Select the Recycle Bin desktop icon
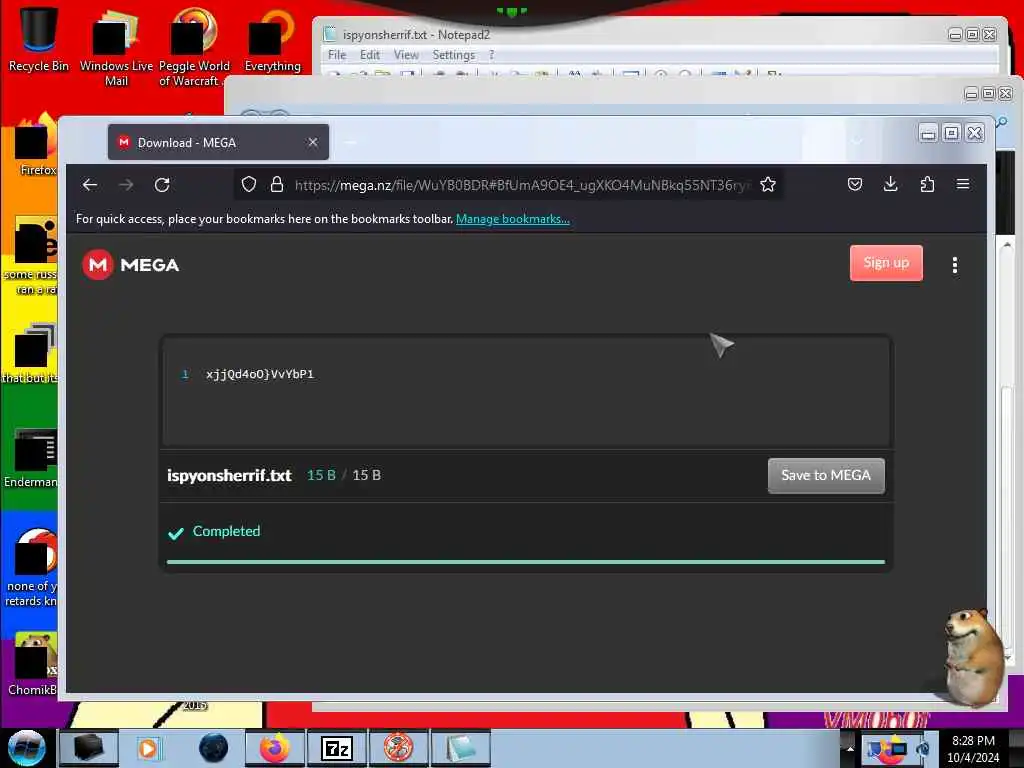 [x=39, y=39]
